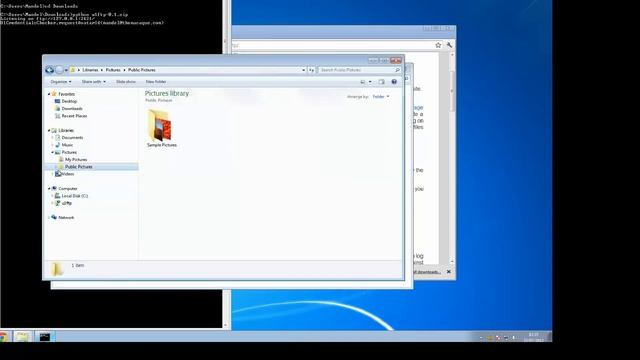This screenshot has height=360, width=640.
Task: Click the '1 item' status text
Action: (x=78, y=266)
